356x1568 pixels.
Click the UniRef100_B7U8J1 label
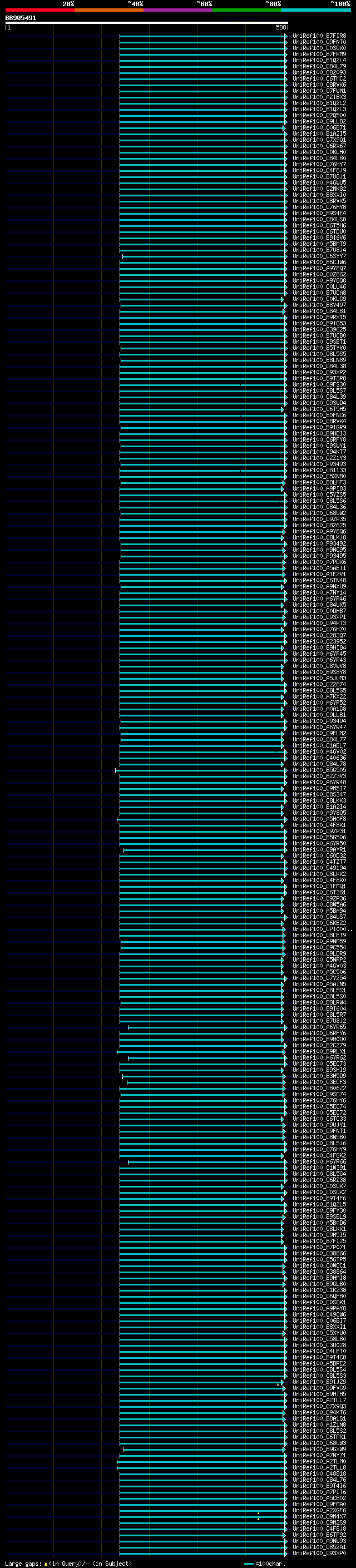point(319,176)
